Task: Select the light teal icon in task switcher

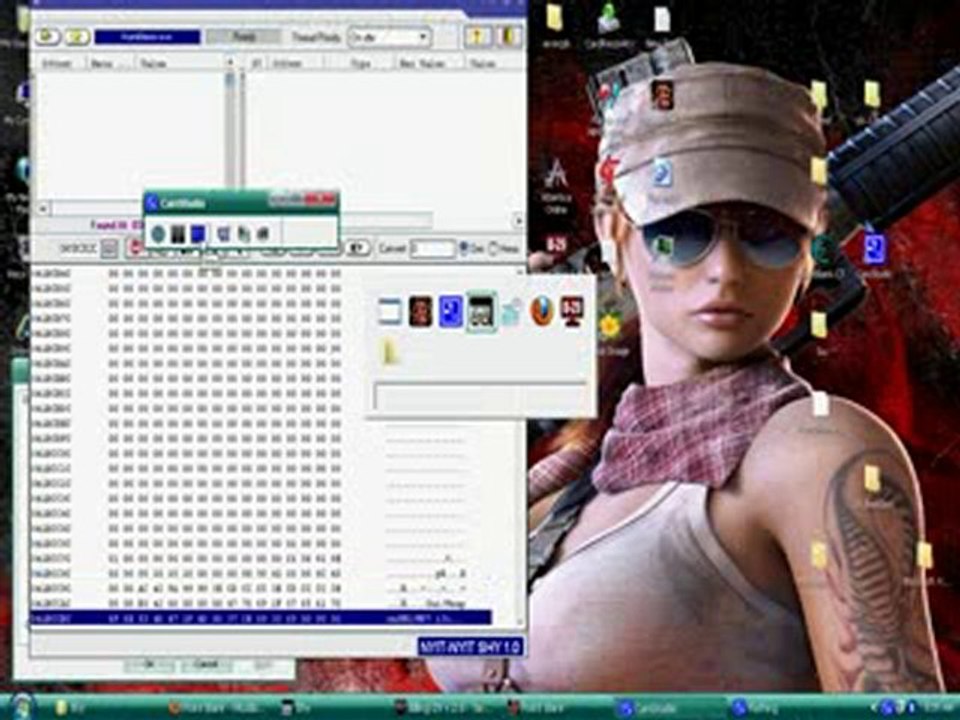Action: tap(512, 312)
